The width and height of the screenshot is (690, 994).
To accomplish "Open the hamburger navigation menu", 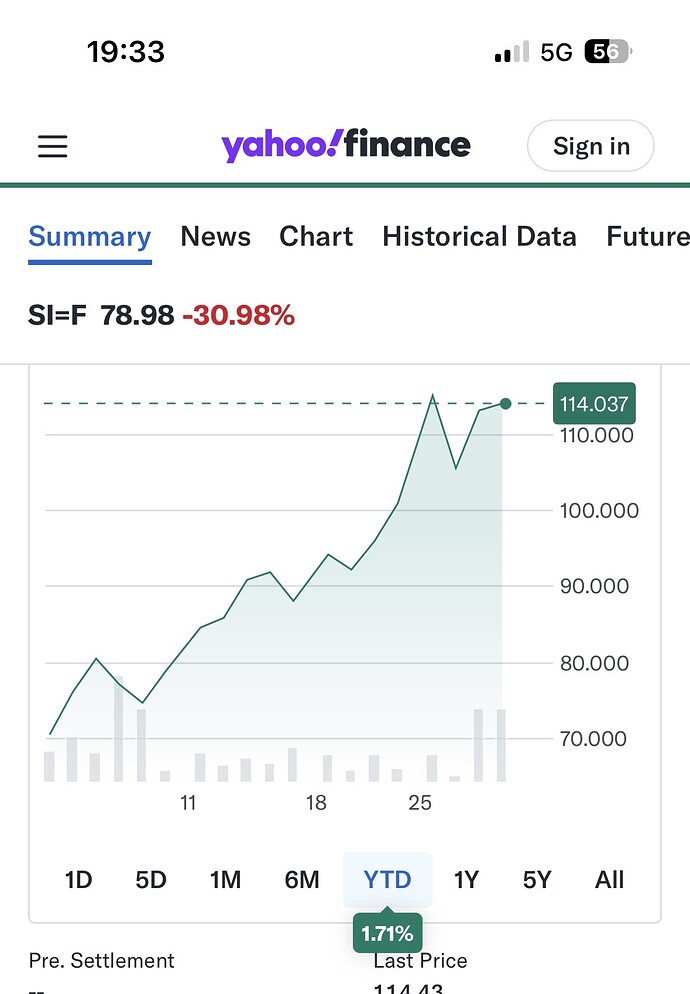I will click(53, 147).
